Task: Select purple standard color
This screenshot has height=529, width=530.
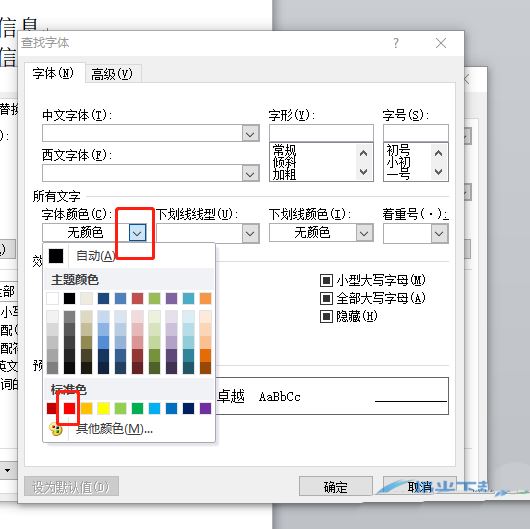Action: pos(206,408)
